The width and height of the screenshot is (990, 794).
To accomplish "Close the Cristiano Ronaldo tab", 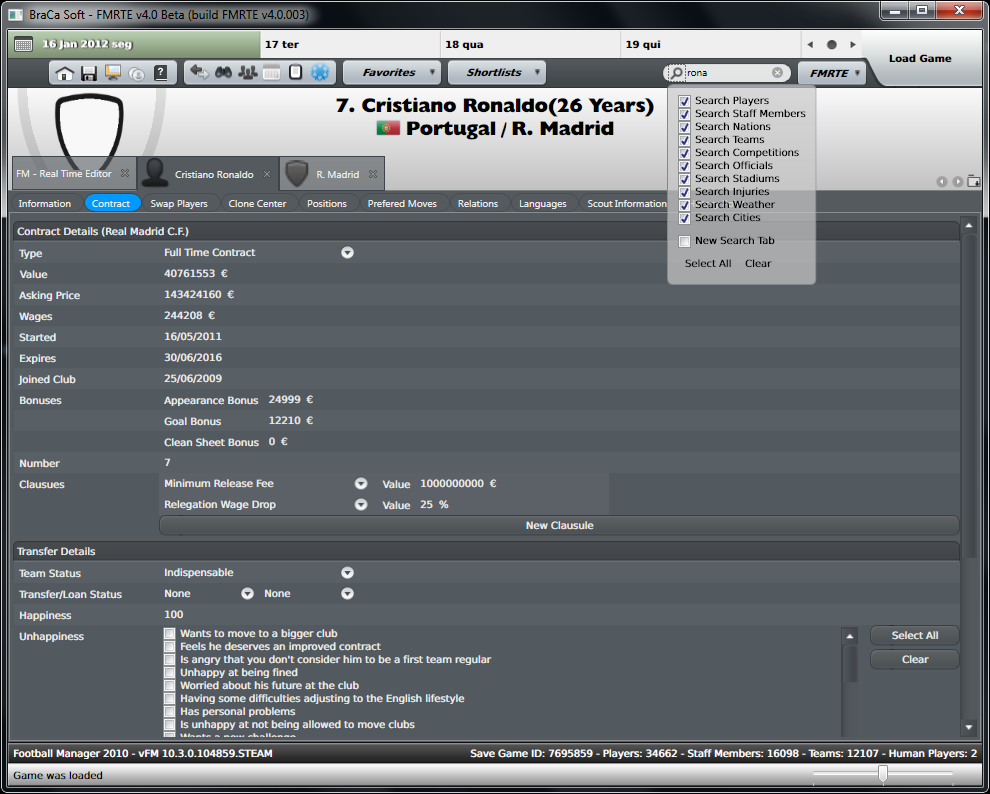I will click(x=267, y=174).
